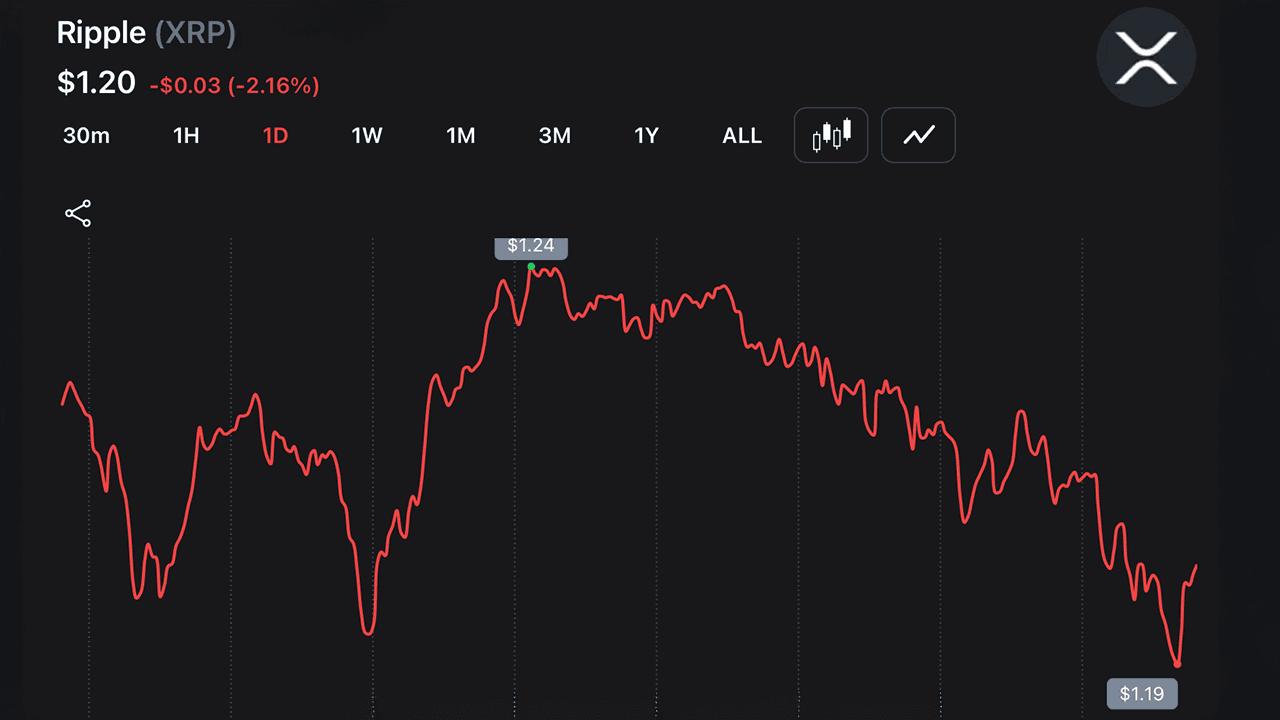The width and height of the screenshot is (1280, 720).
Task: Select the 1H time range
Action: [186, 136]
